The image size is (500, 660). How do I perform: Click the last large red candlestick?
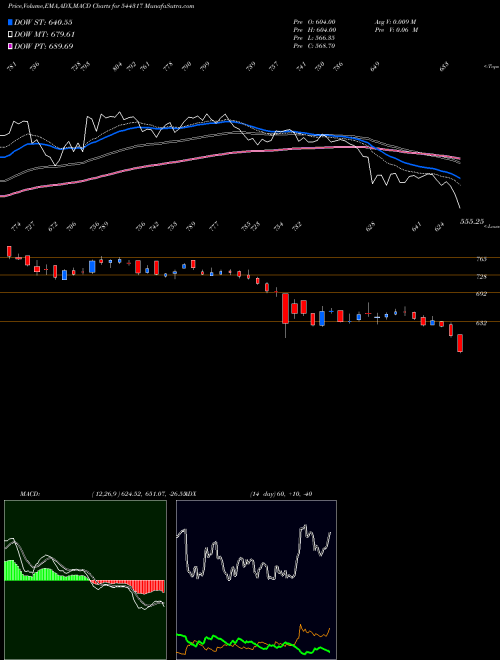460,343
